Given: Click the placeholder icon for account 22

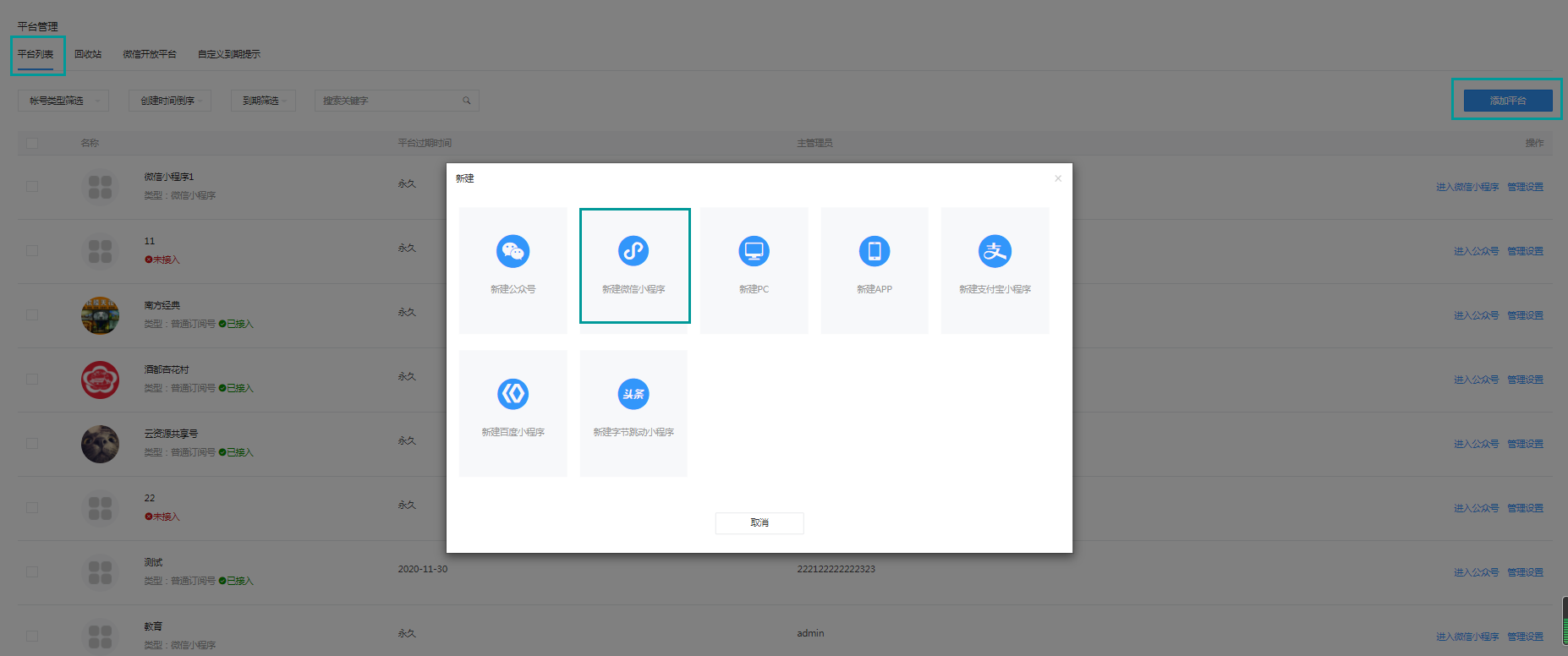Looking at the screenshot, I should click(100, 508).
